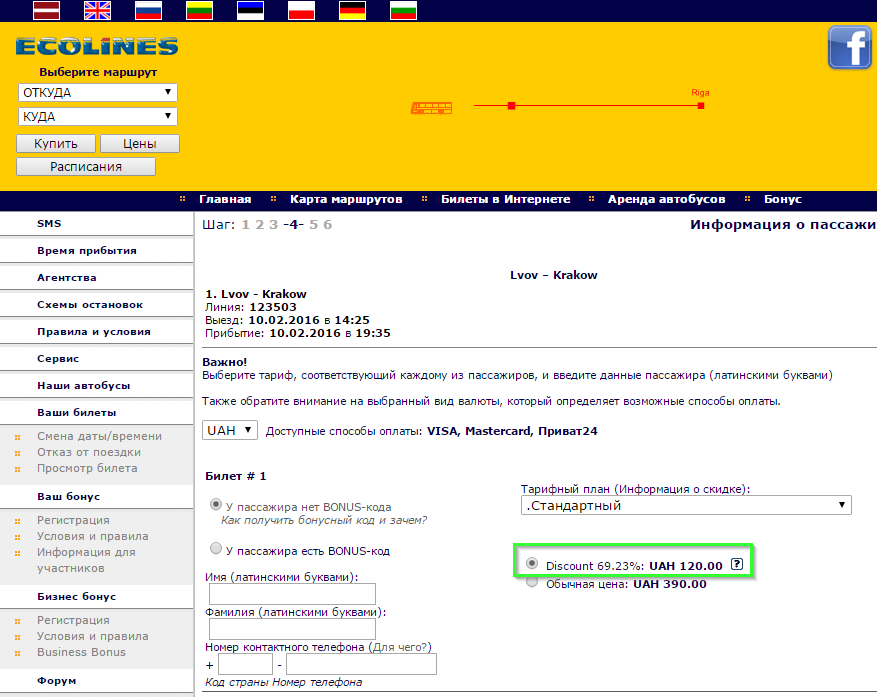Click the Купить button
Screen dimensions: 877x697
[x=56, y=144]
